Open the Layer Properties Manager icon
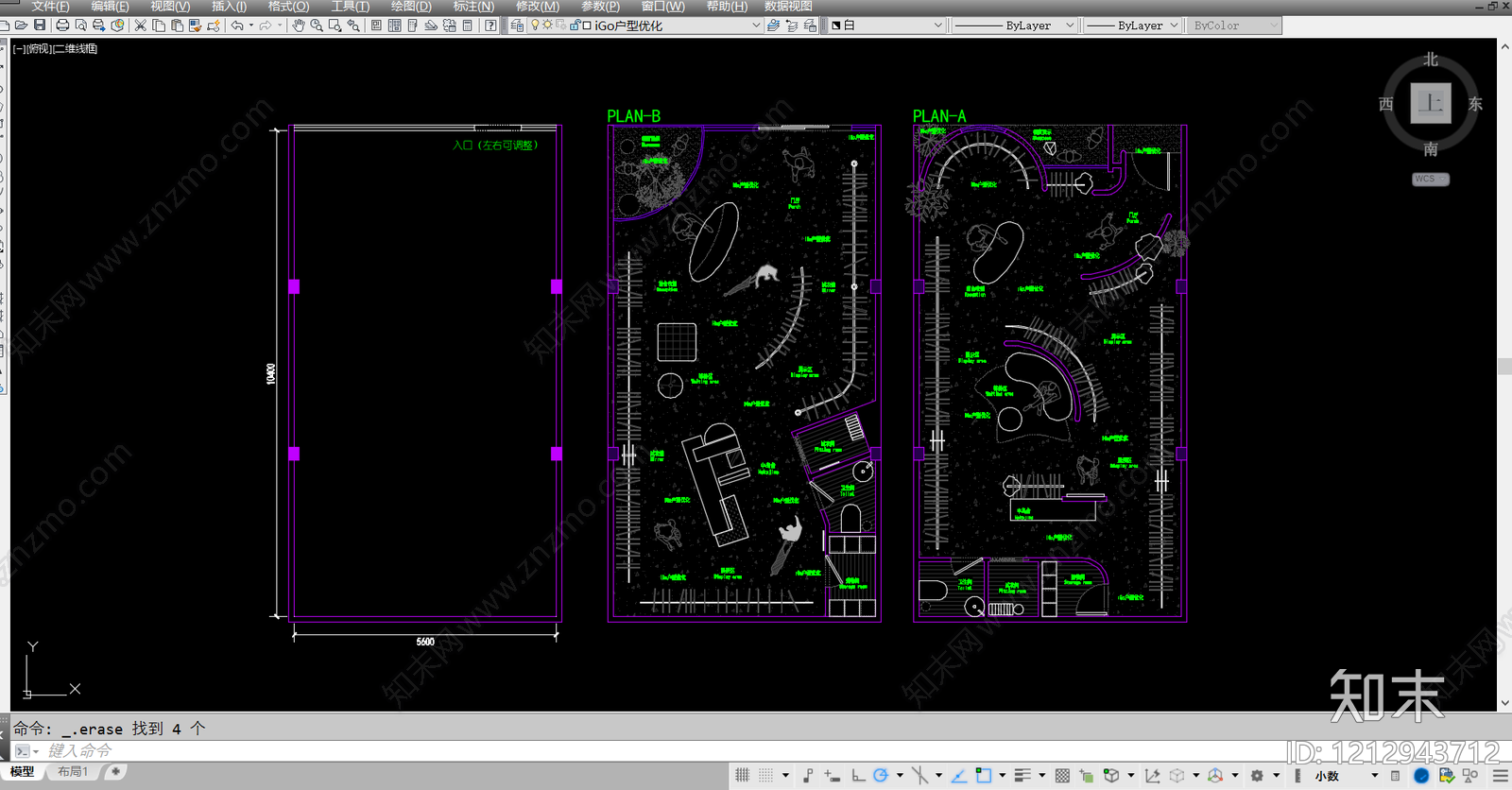Screen dimensions: 1512x790 coord(517,26)
